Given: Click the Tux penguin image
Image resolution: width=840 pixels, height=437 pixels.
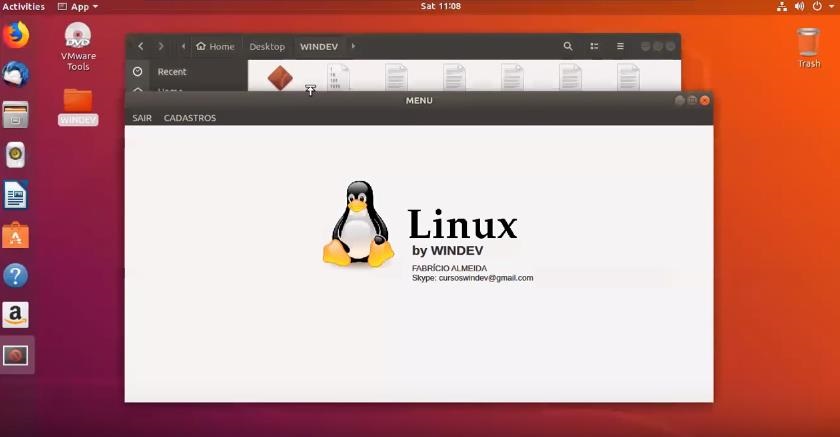Looking at the screenshot, I should pyautogui.click(x=358, y=224).
